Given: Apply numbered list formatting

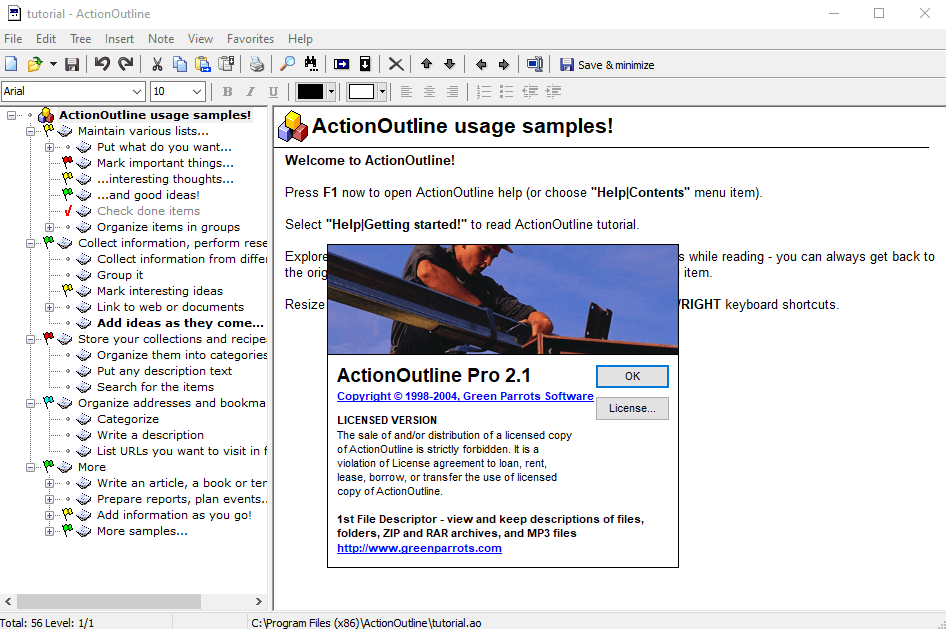Looking at the screenshot, I should (x=483, y=92).
